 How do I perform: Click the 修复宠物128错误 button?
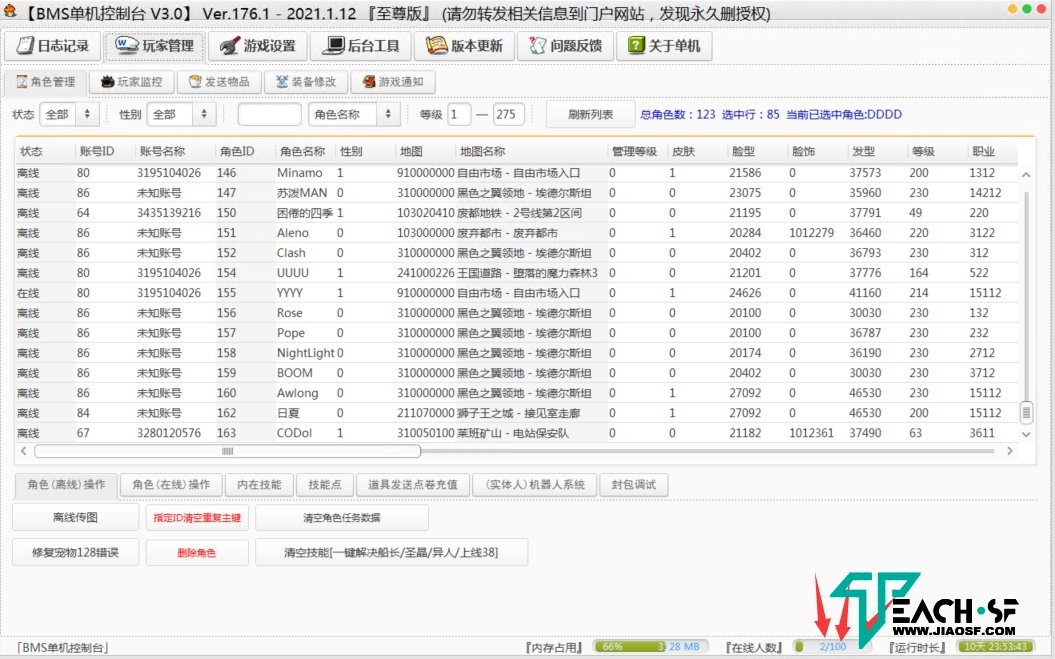[75, 553]
